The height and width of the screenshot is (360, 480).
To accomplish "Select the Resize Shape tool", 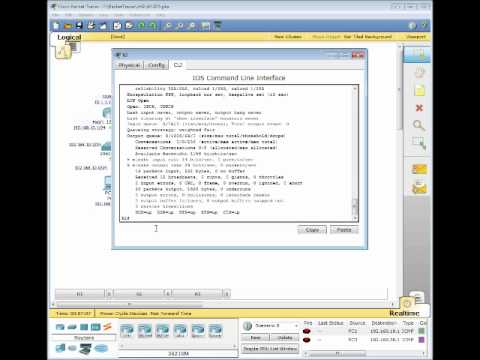I will [419, 144].
